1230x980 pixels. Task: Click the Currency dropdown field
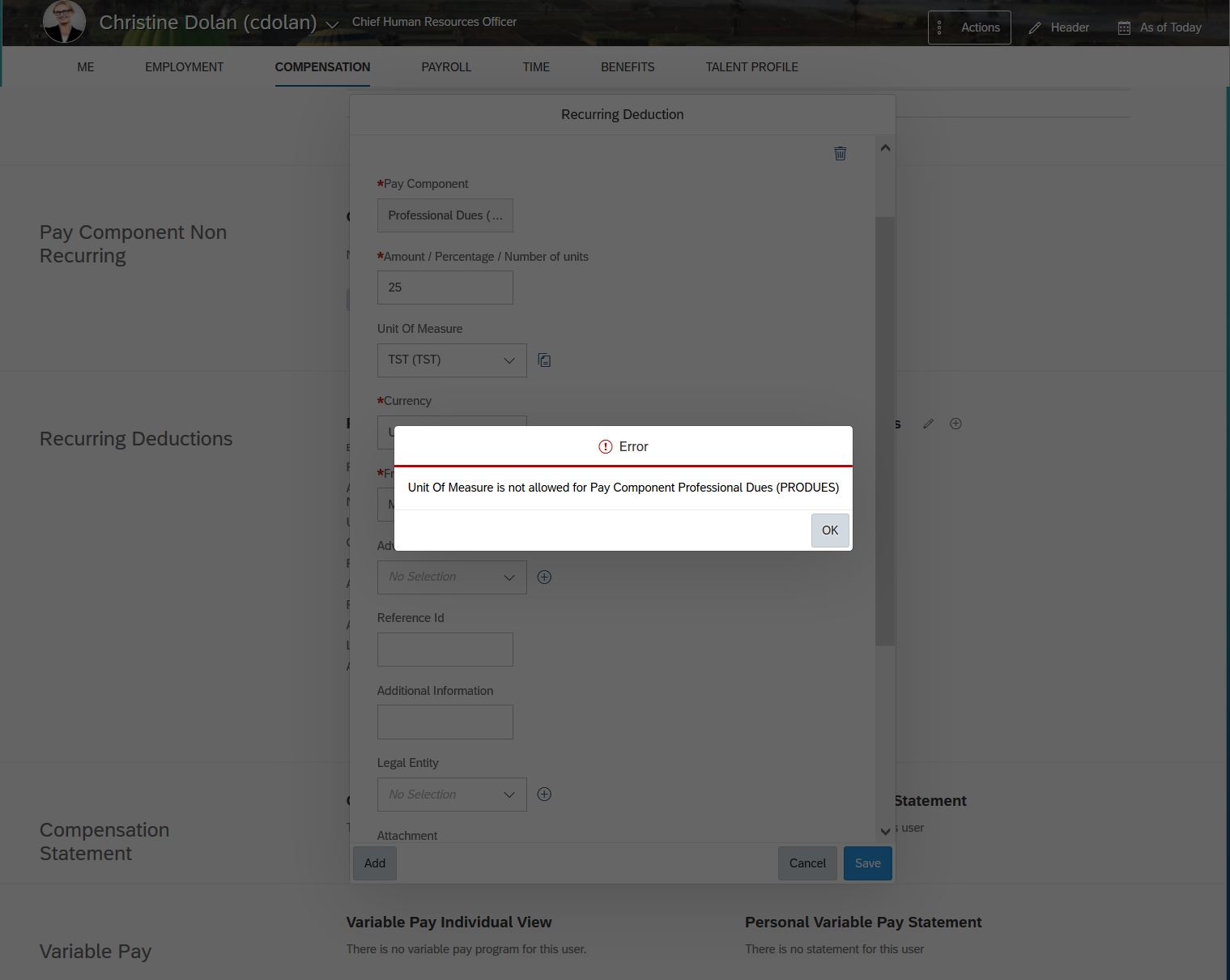click(452, 421)
